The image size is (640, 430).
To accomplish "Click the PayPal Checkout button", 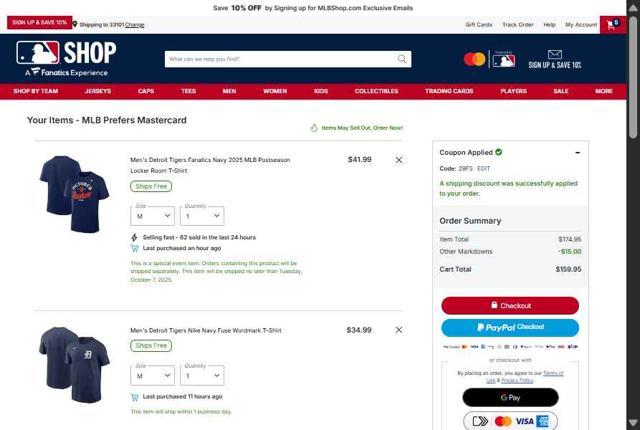I will click(510, 328).
